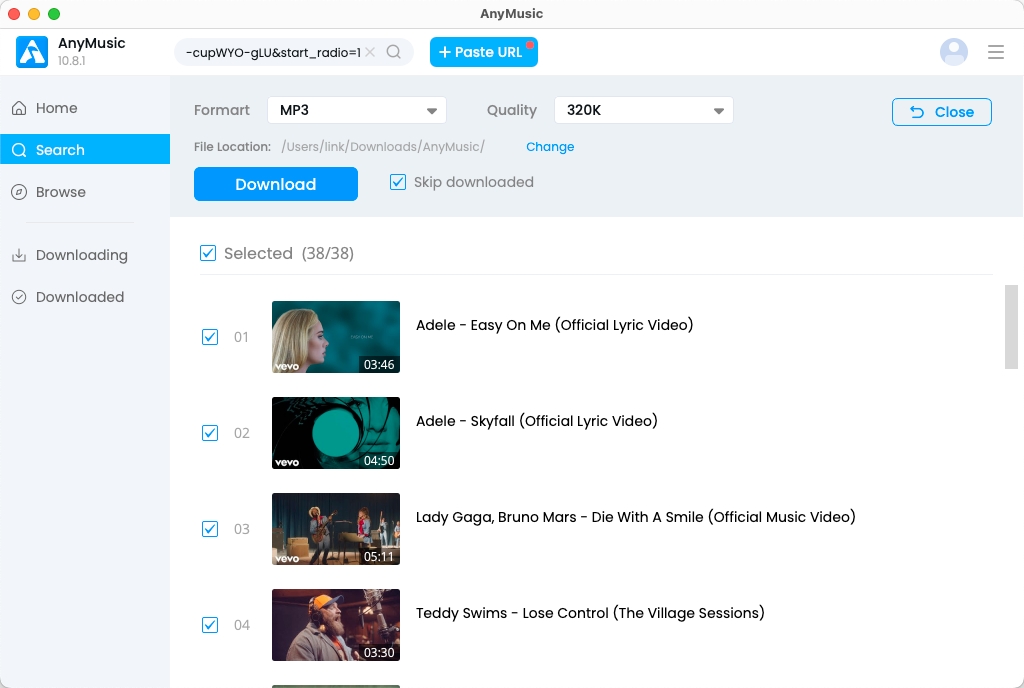Click the file path '/Users/link/Downloads/AnyMusic/'
The height and width of the screenshot is (688, 1024).
pos(383,147)
